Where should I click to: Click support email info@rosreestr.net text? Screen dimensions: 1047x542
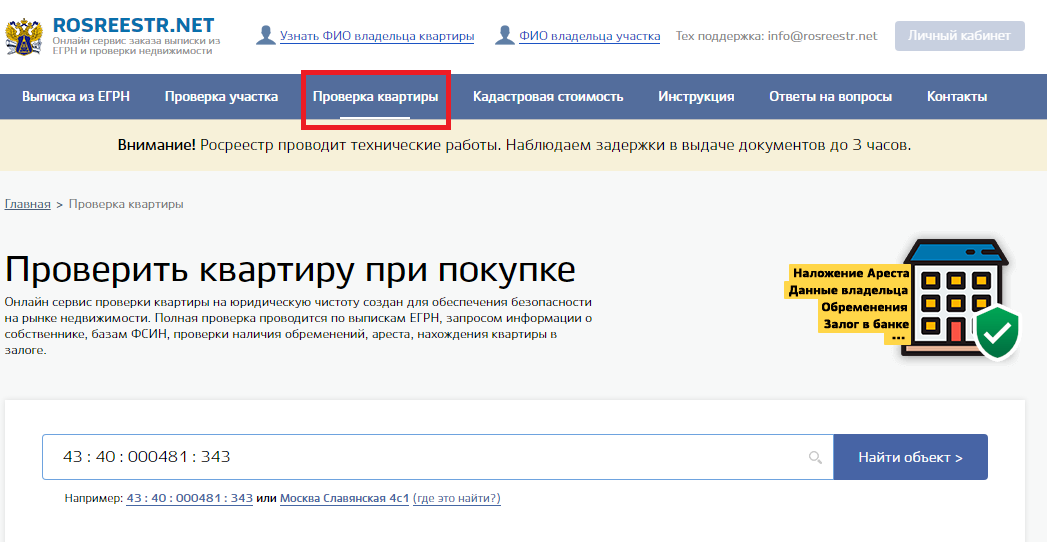click(x=822, y=36)
